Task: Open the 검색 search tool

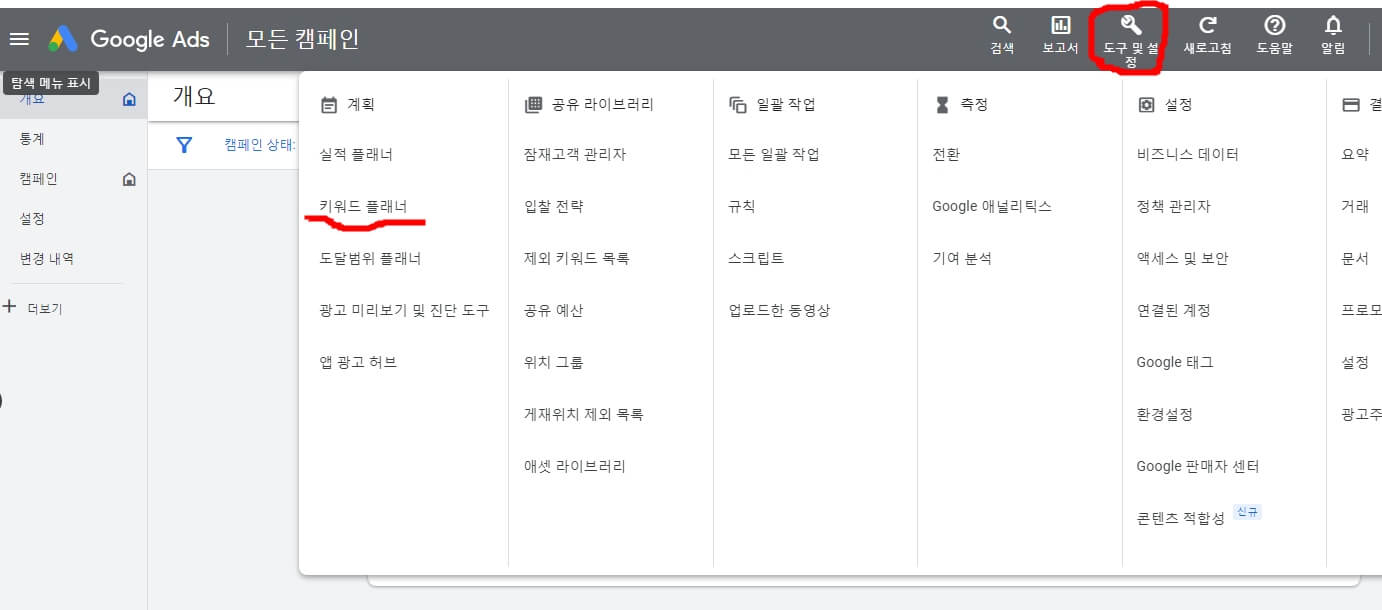Action: (1002, 35)
